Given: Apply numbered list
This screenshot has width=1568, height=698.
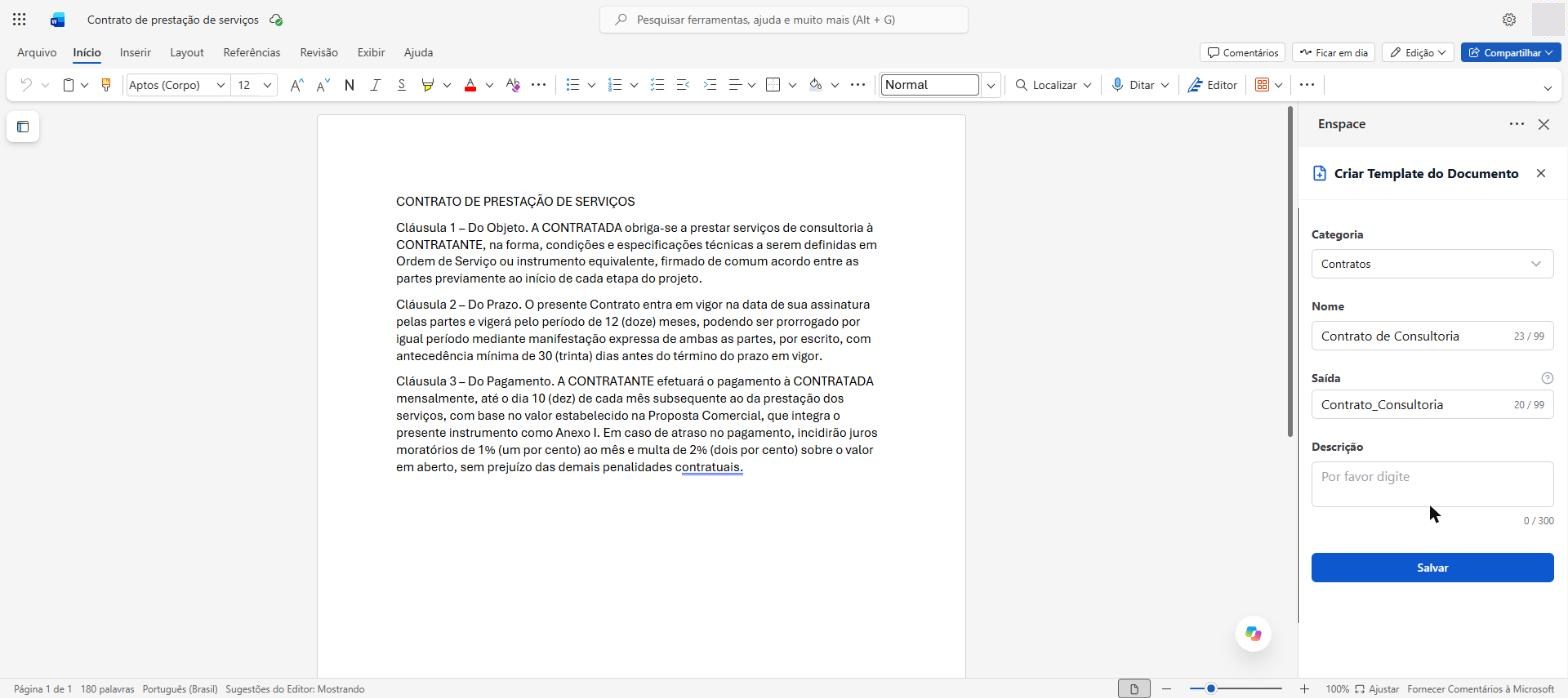Looking at the screenshot, I should [615, 85].
